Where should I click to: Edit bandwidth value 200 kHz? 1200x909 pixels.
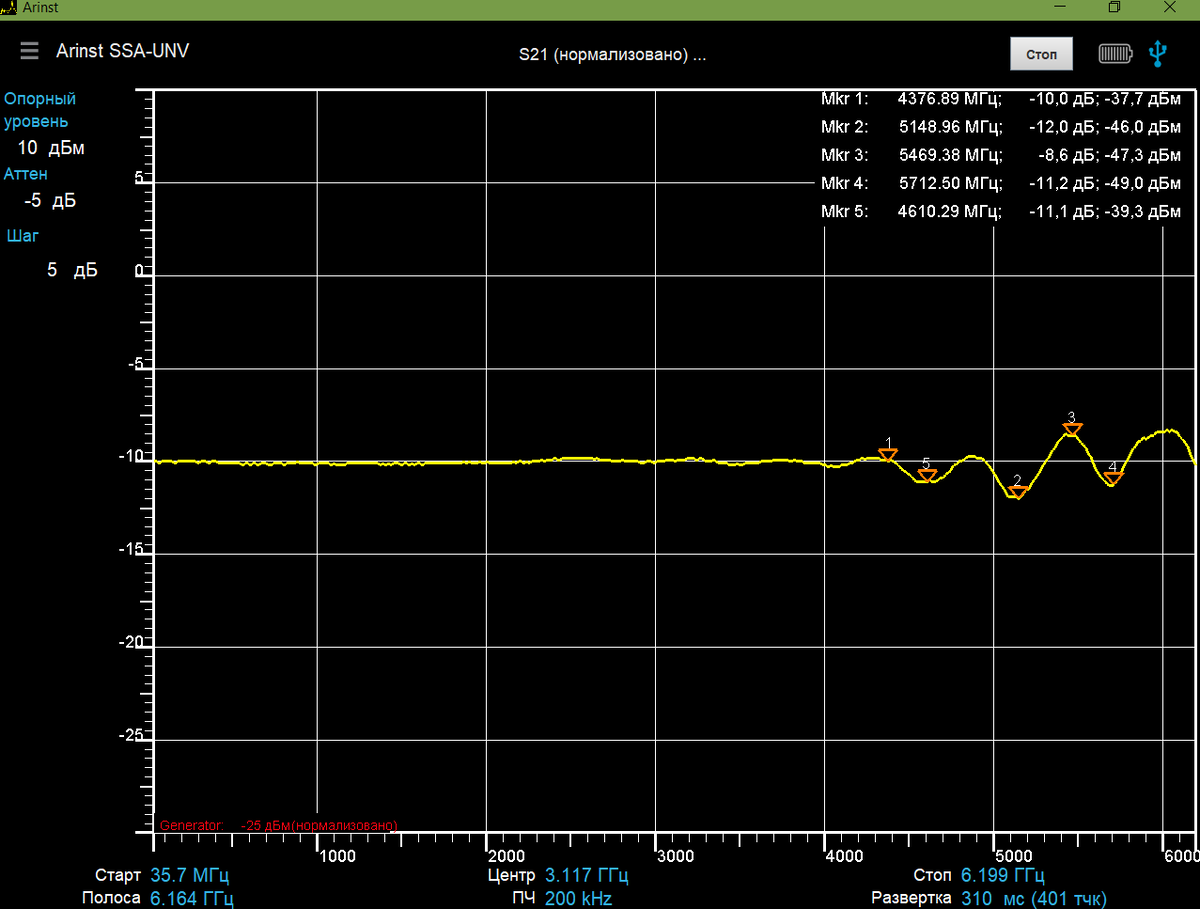pyautogui.click(x=579, y=899)
